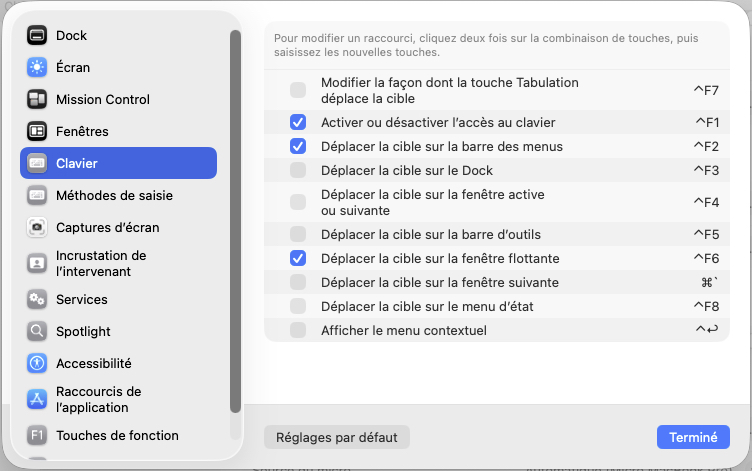Click the ^F5 shortcut for barre d'outils
This screenshot has width=752, height=471.
point(706,235)
